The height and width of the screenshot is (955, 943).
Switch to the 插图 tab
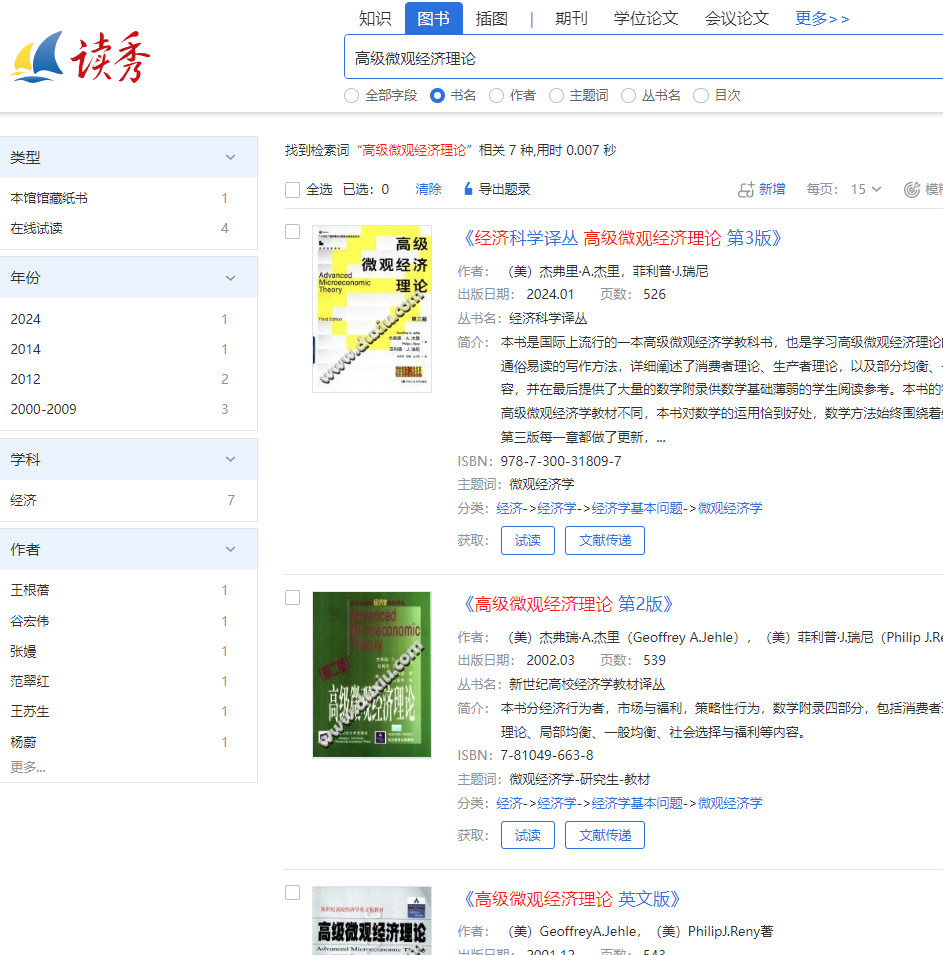492,18
